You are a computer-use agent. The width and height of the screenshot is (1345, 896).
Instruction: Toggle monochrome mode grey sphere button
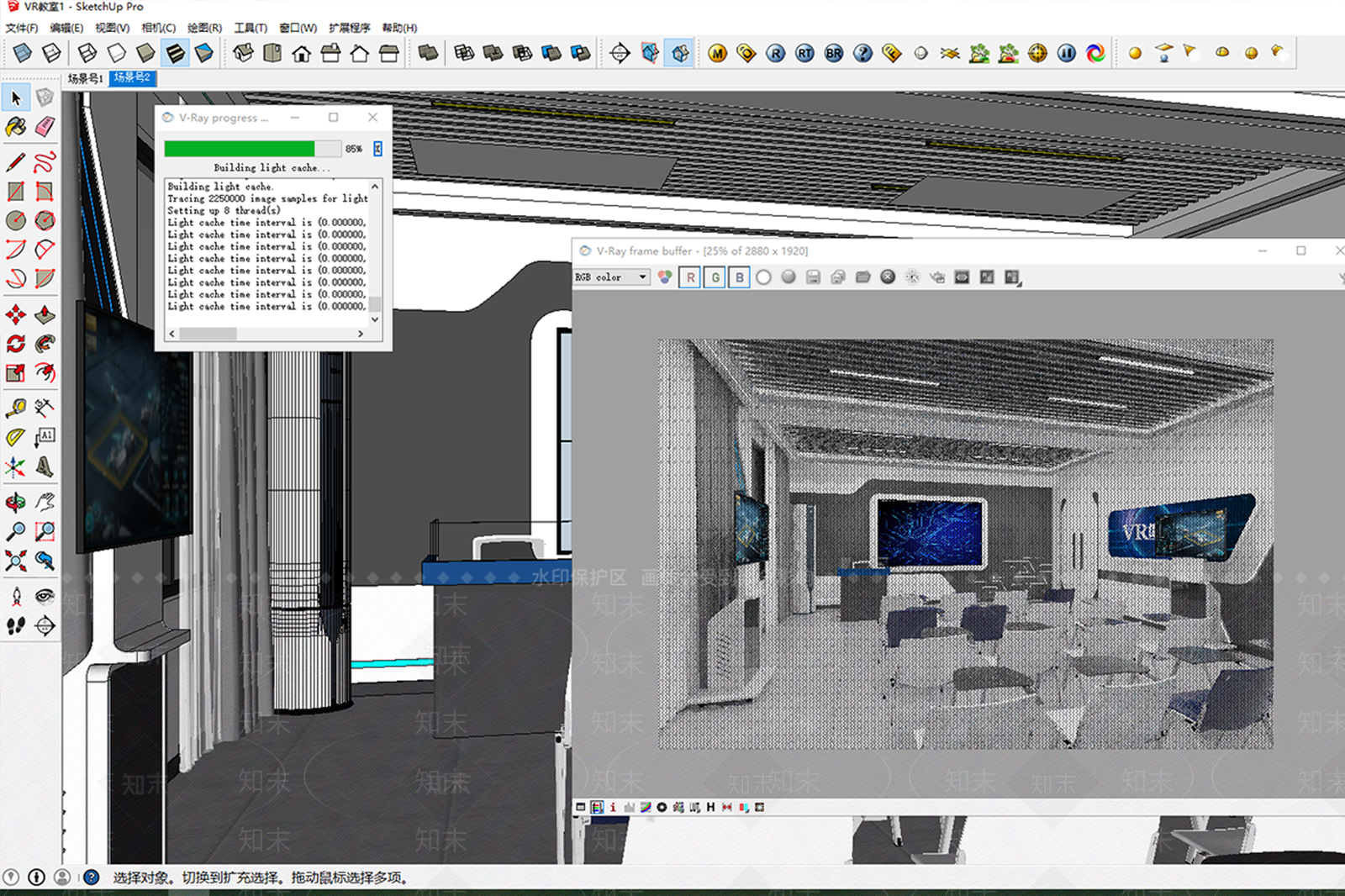click(x=789, y=277)
